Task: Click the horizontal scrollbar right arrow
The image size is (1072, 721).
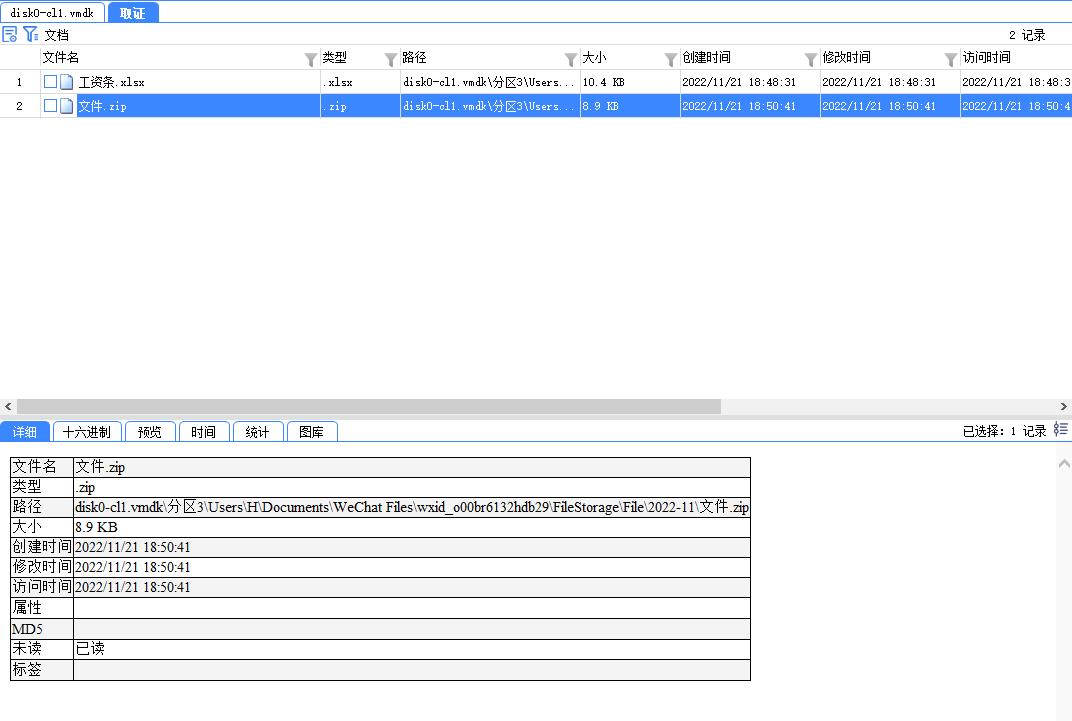Action: click(x=1064, y=407)
